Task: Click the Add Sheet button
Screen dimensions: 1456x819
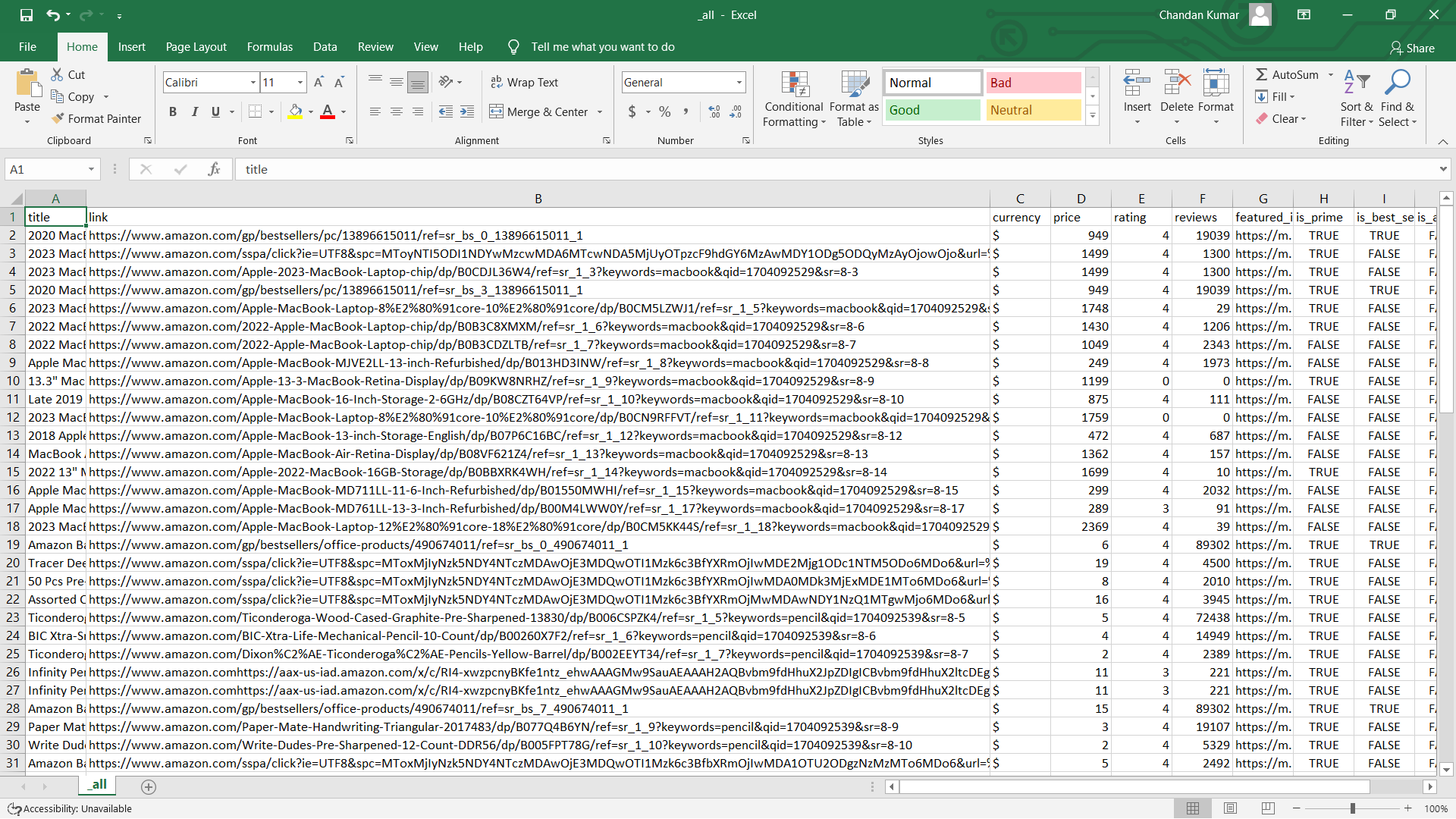Action: [x=149, y=787]
